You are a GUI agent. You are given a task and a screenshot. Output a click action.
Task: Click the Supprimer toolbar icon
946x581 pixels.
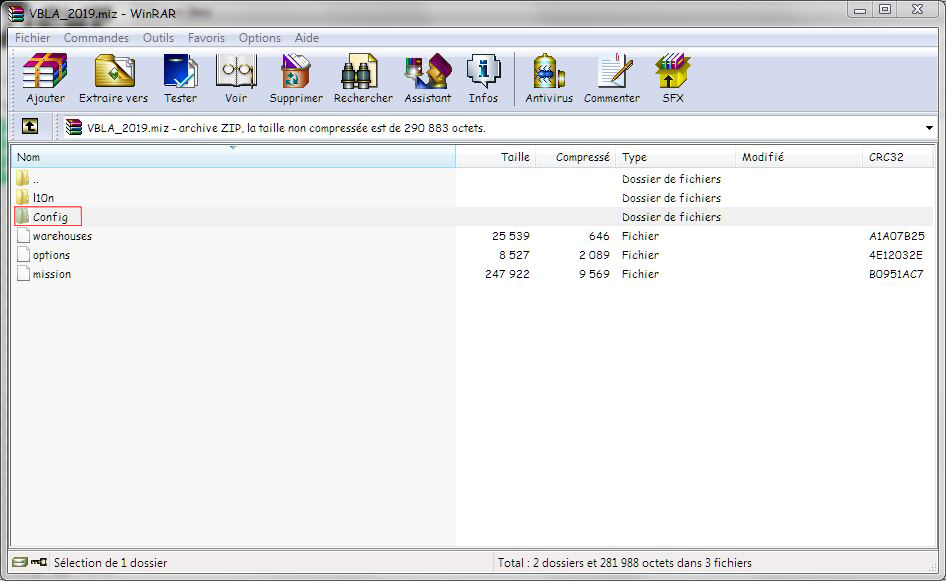[x=296, y=78]
